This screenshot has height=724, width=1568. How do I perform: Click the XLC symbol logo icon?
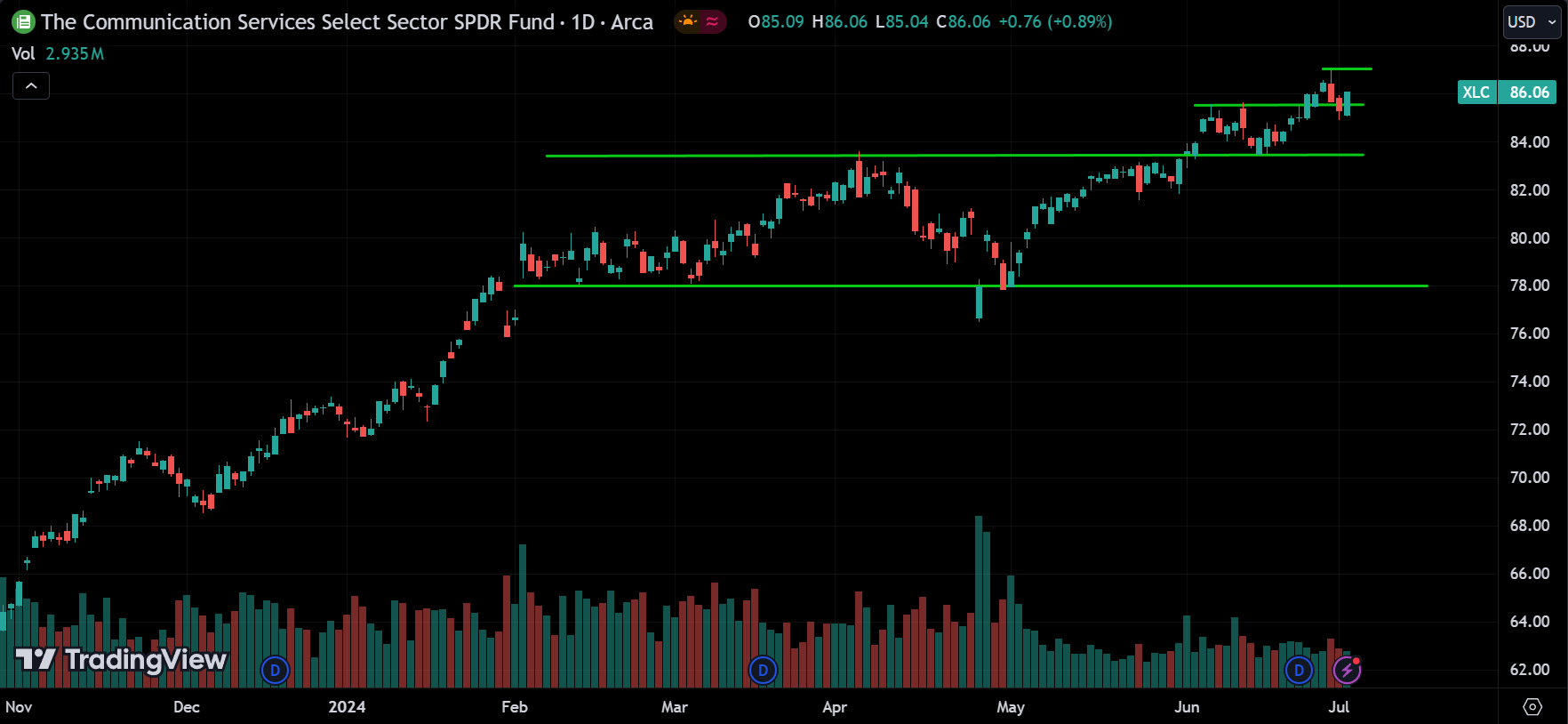click(x=22, y=22)
